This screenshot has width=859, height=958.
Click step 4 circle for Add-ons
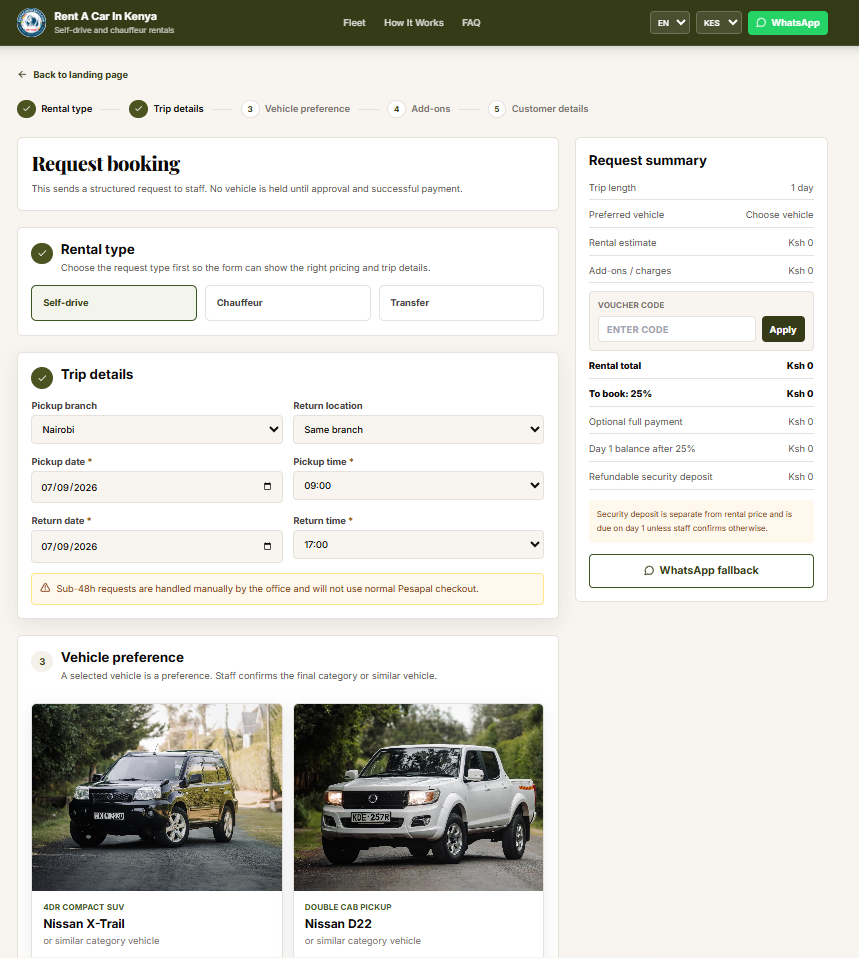[397, 109]
